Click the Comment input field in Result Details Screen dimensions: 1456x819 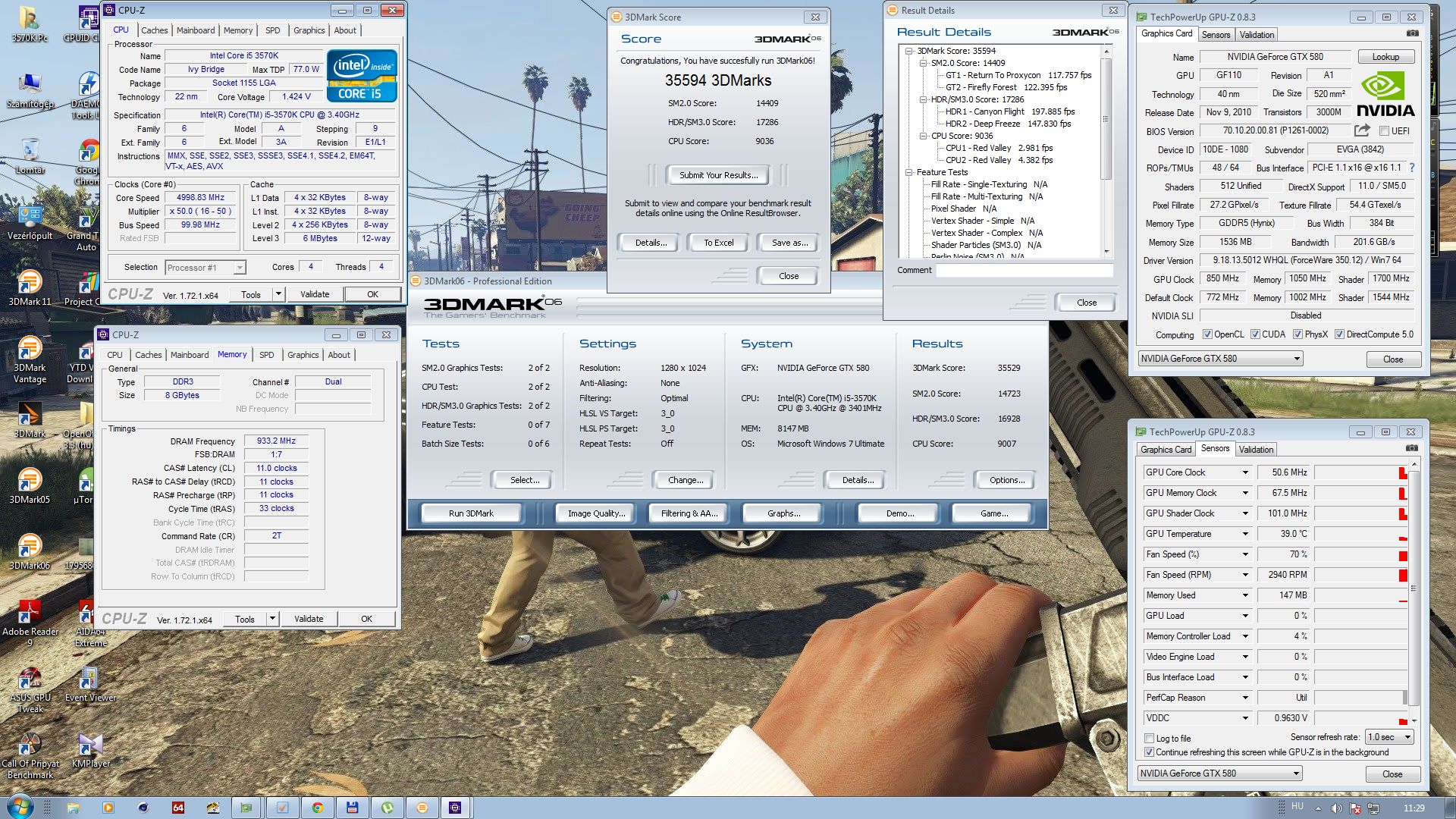click(x=1025, y=271)
